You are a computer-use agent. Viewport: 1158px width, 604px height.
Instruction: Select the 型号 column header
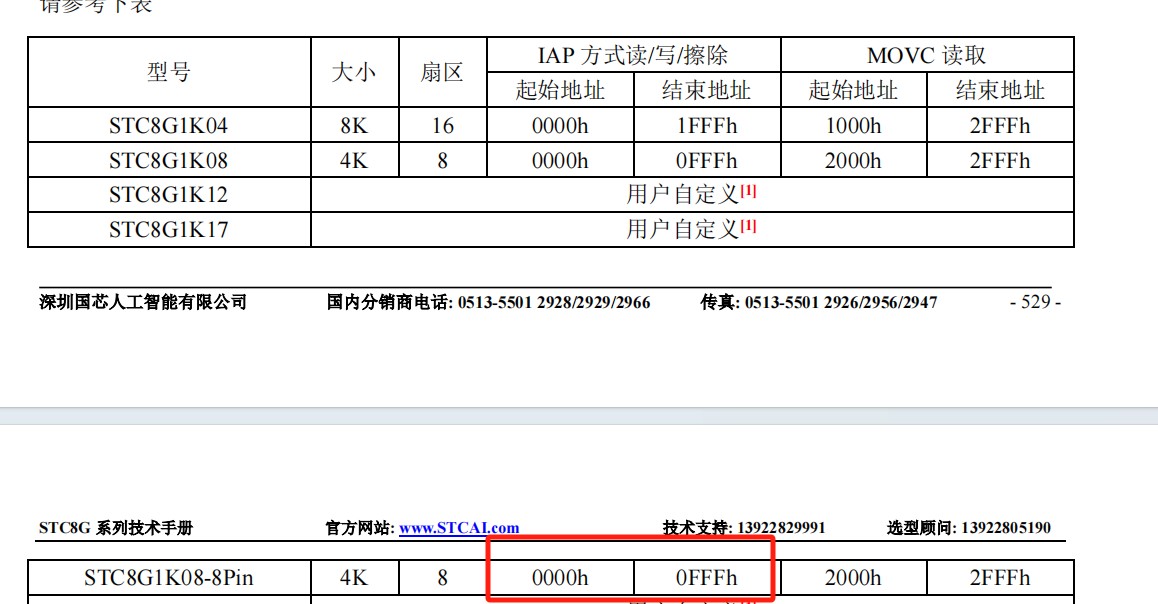[169, 72]
